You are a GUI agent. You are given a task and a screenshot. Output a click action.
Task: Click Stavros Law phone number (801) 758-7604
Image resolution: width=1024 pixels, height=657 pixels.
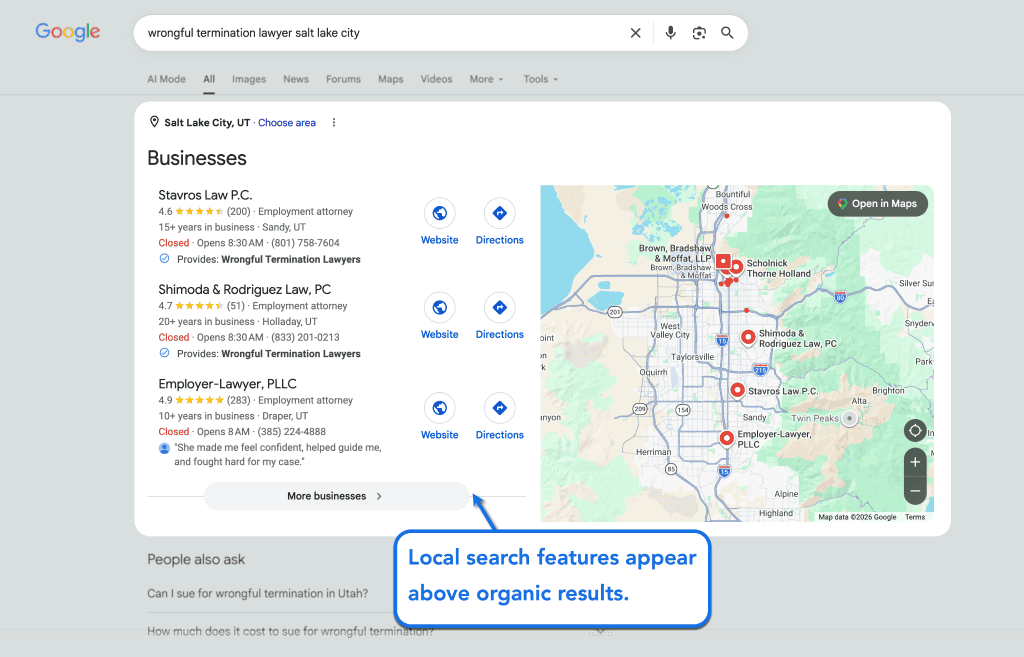pyautogui.click(x=306, y=243)
